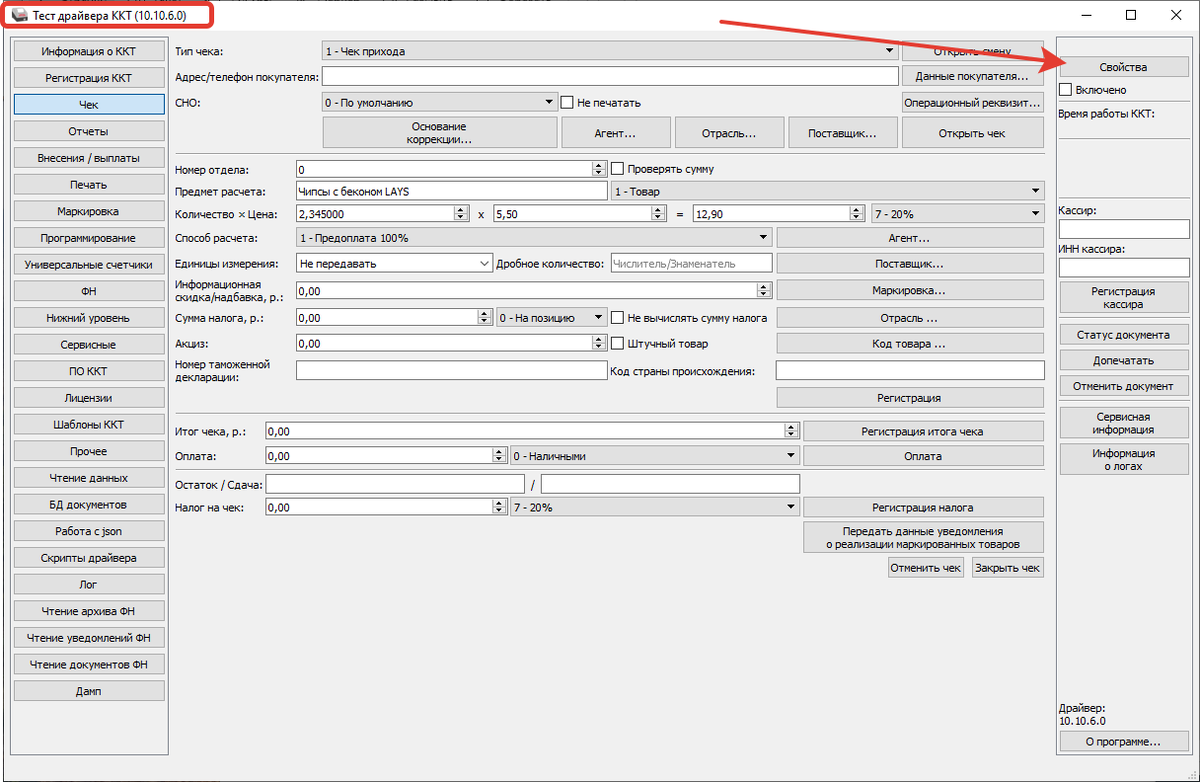This screenshot has width=1200, height=782.
Task: Click the Акциз spinner arrows
Action: coord(599,343)
